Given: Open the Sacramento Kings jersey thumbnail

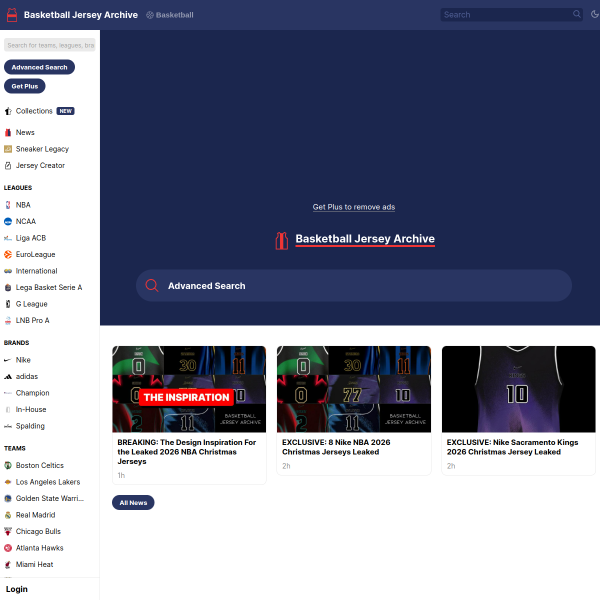Looking at the screenshot, I should click(518, 389).
